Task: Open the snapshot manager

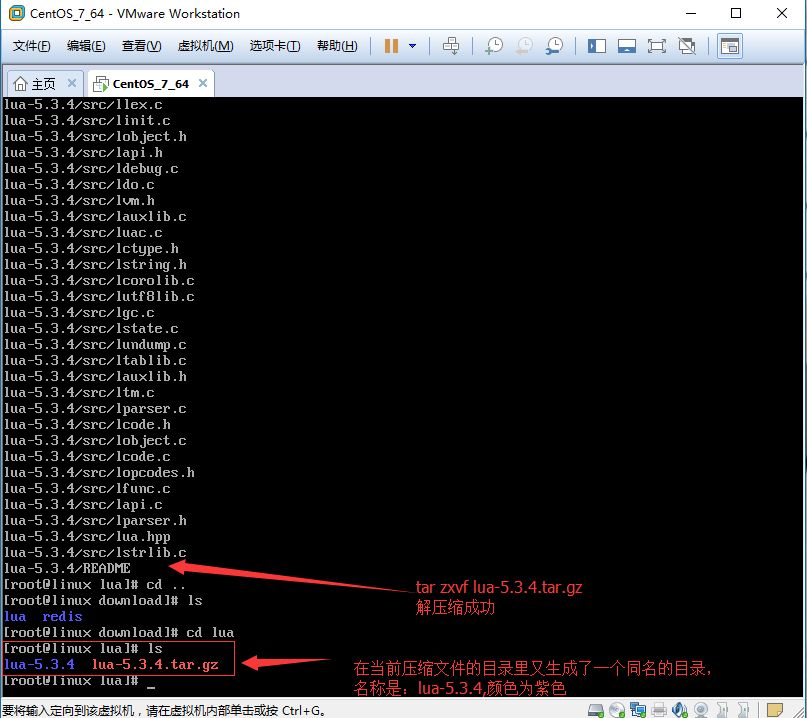Action: click(554, 46)
